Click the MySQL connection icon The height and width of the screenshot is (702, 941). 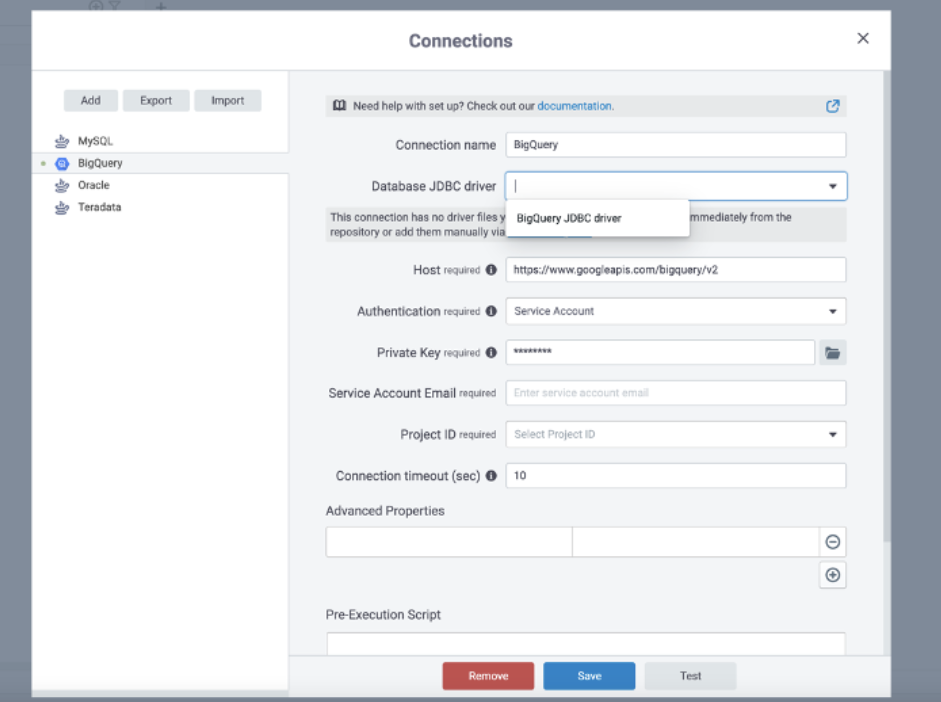62,142
